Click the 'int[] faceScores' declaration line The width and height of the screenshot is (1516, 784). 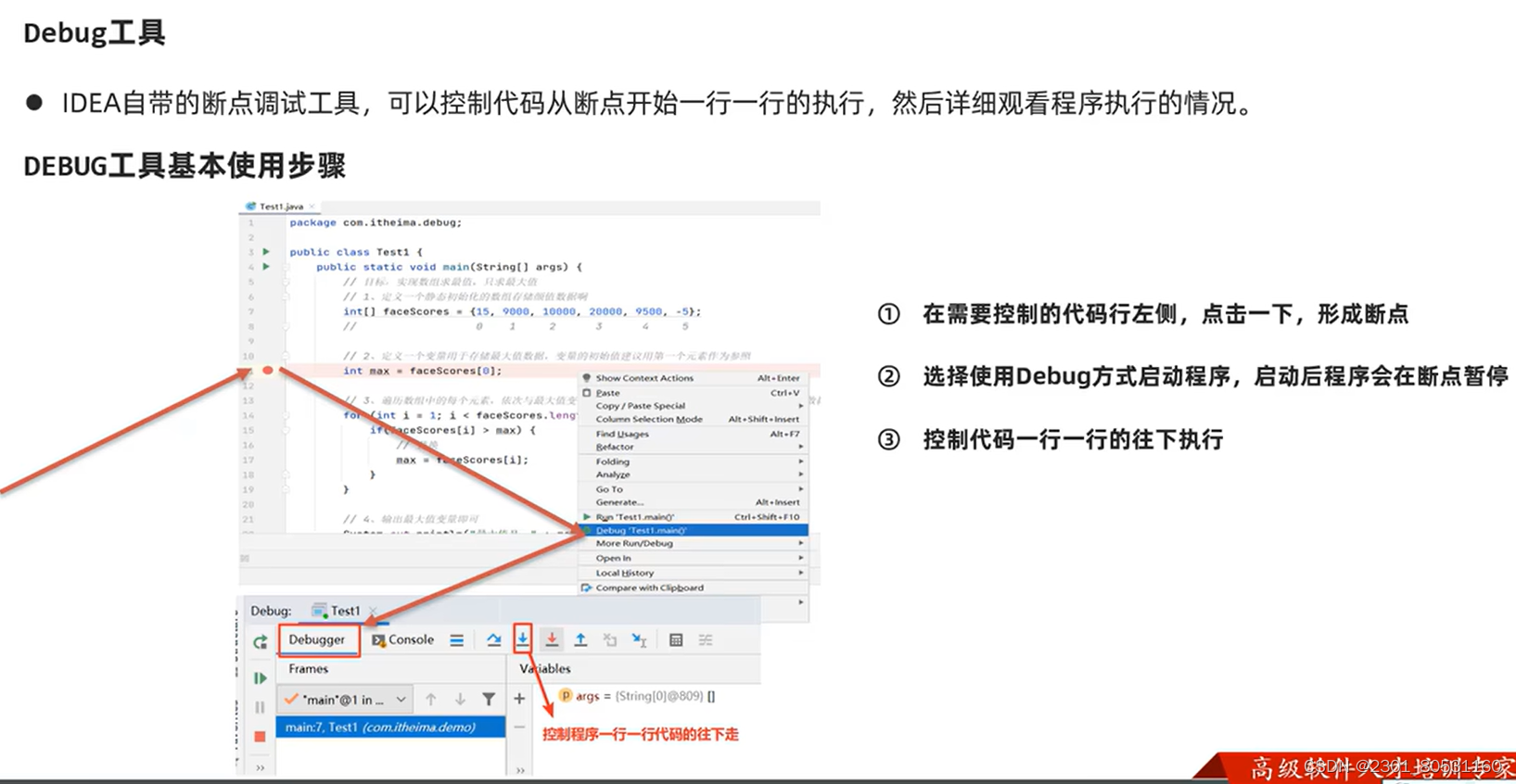point(522,311)
